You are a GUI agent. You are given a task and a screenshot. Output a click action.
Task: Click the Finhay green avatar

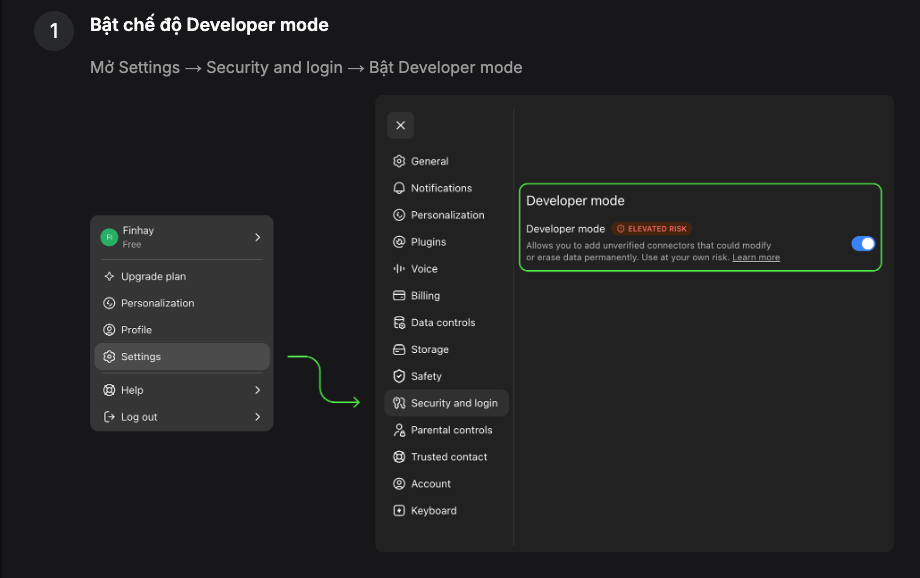(109, 237)
